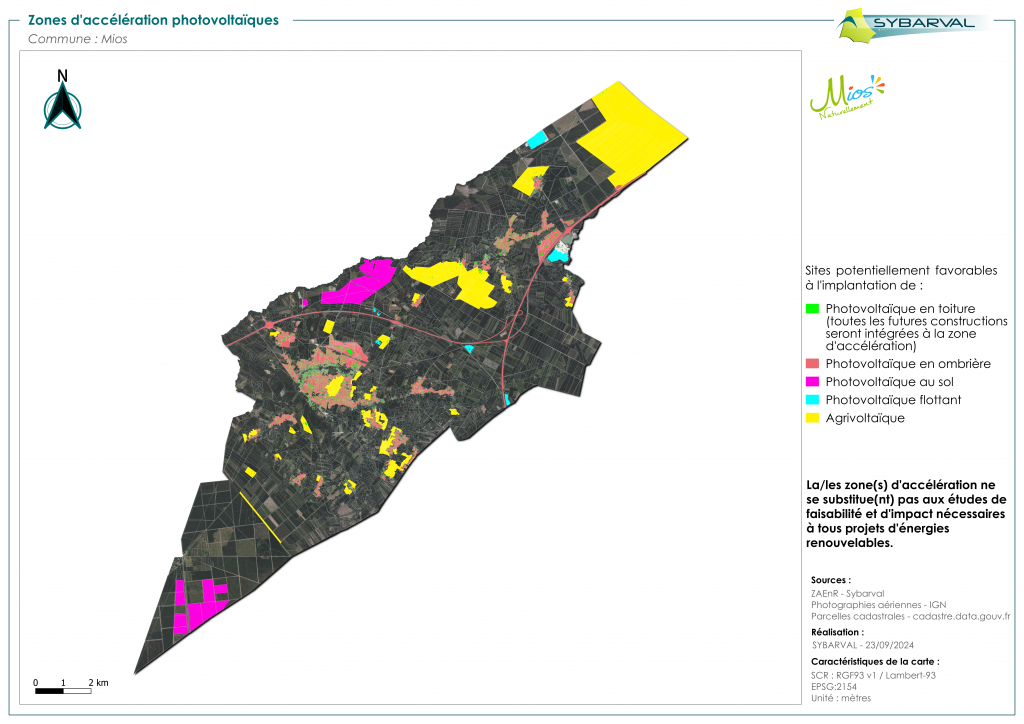1024x724 pixels.
Task: Click the yellow Agrivoltaïque legend swatch
Action: 812,418
